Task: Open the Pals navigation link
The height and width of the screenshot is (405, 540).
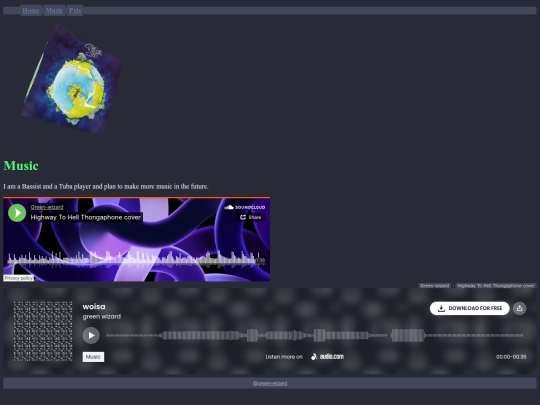Action: click(75, 11)
